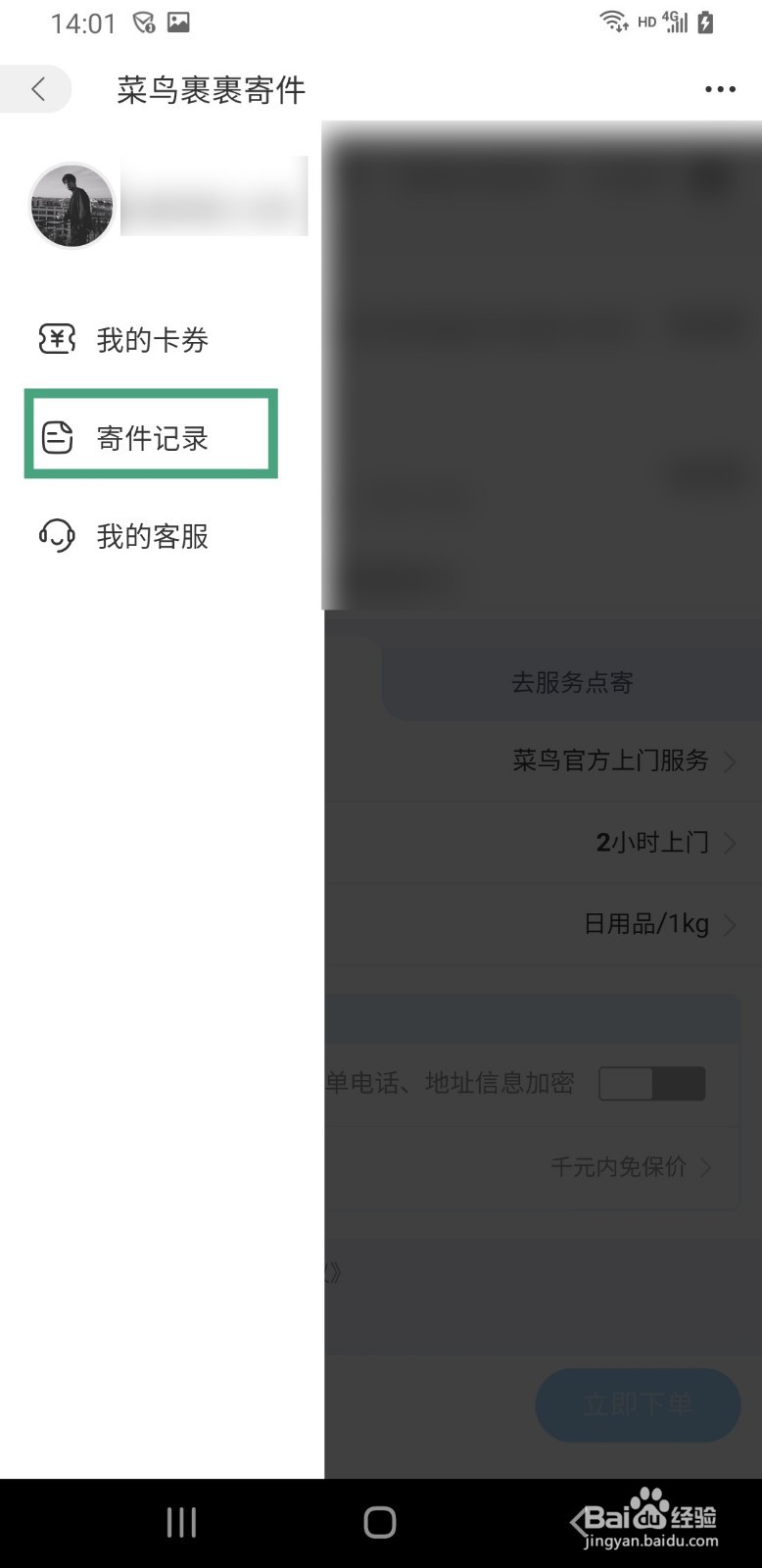
Task: Switch to 去服务点寄 tab
Action: pos(572,682)
